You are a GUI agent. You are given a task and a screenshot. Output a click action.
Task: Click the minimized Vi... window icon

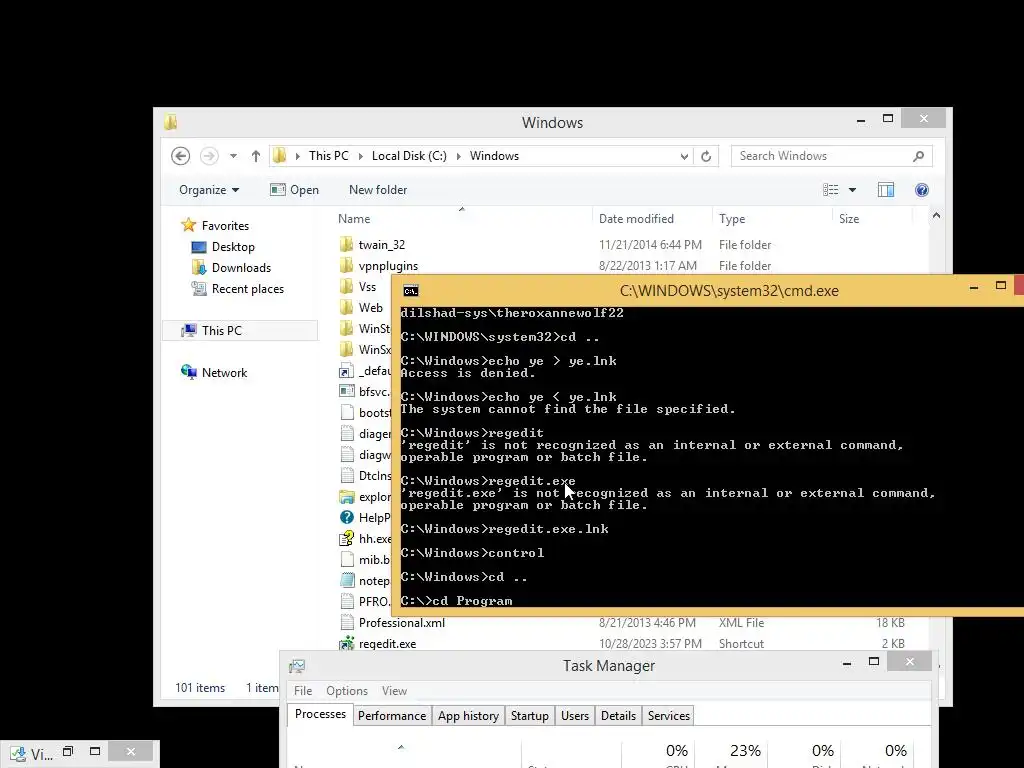(x=18, y=754)
